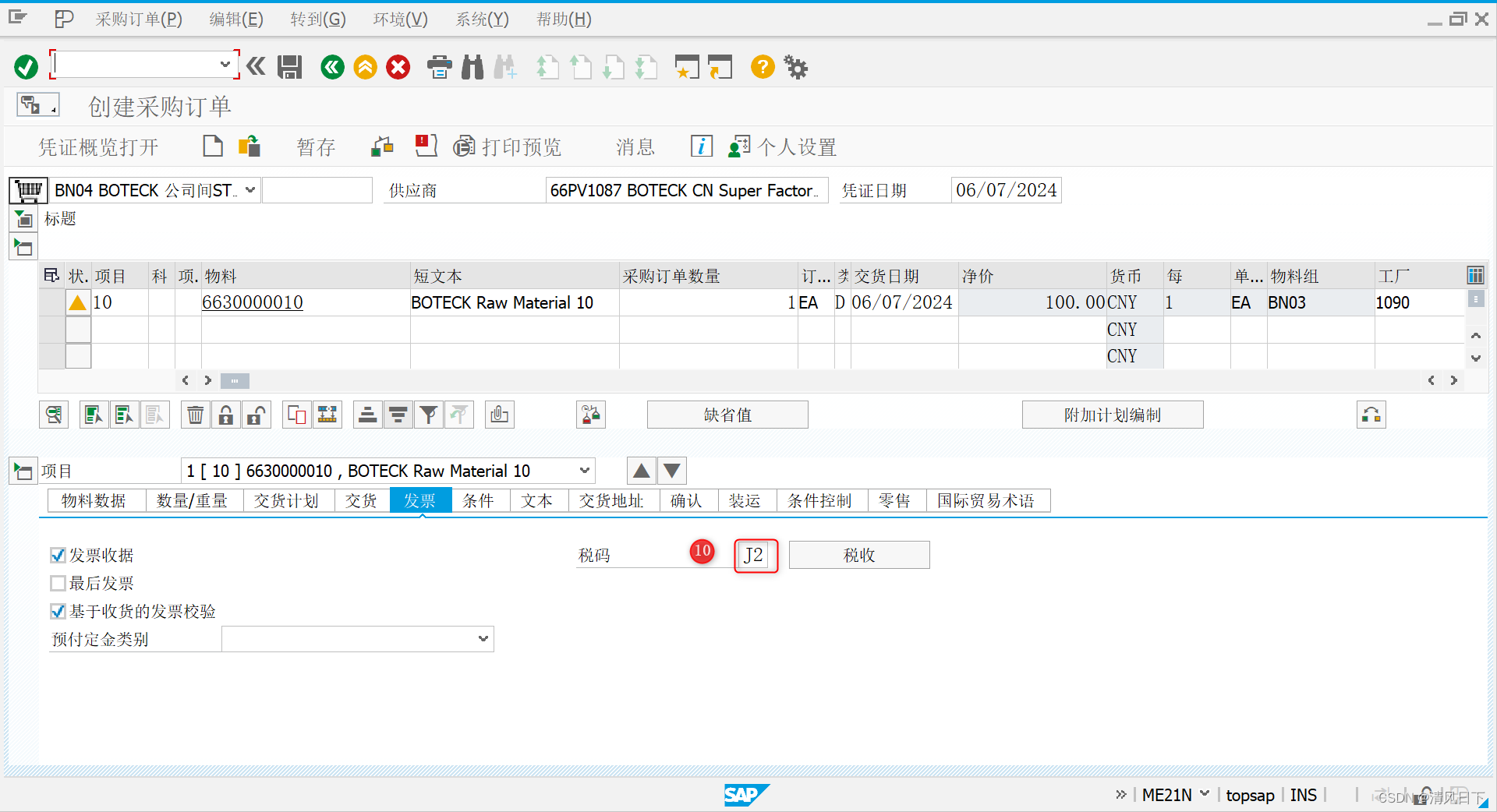Click the Sort ascending icon
The width and height of the screenshot is (1497, 812).
coord(367,415)
